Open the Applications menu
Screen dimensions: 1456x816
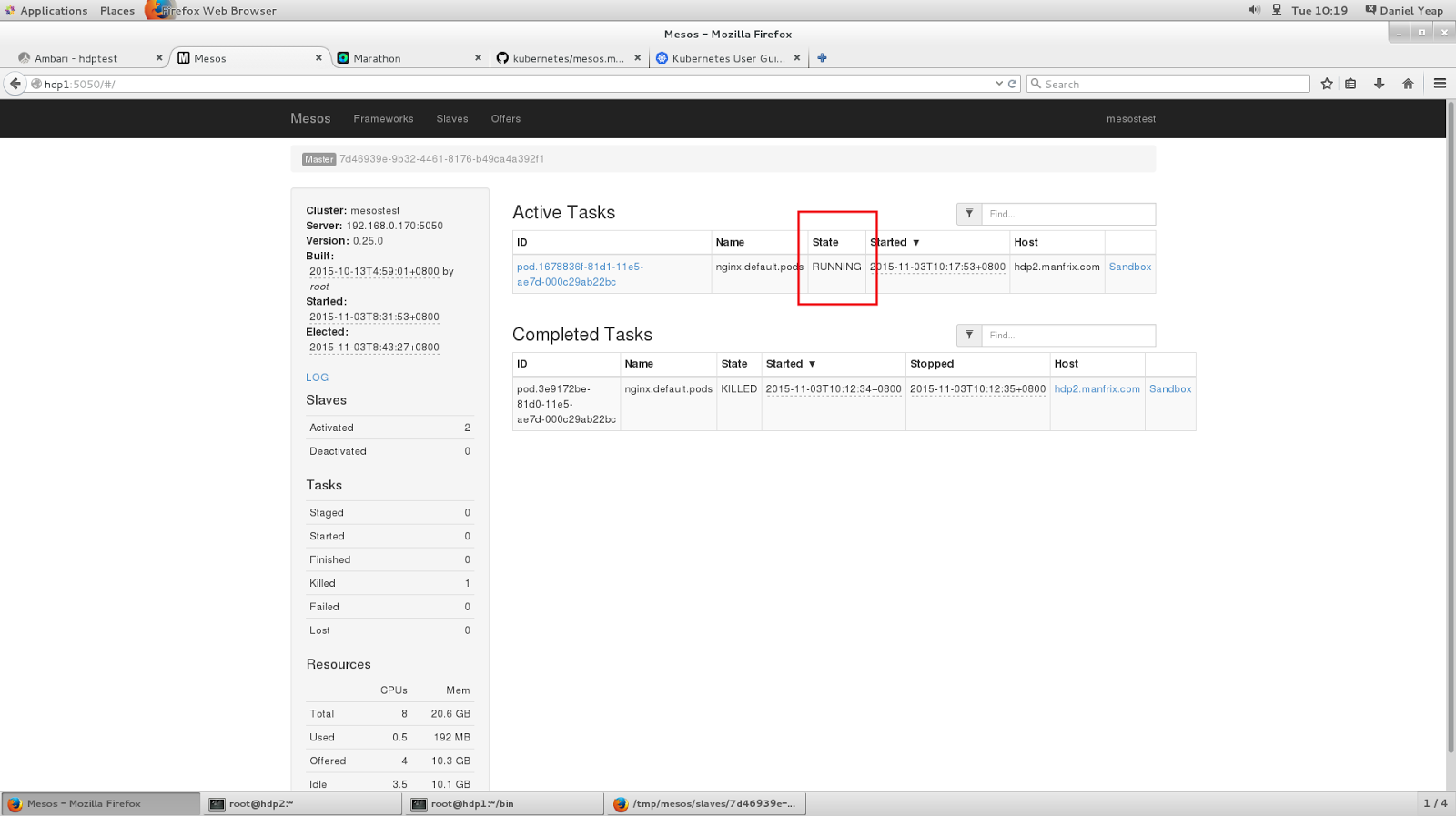point(47,11)
